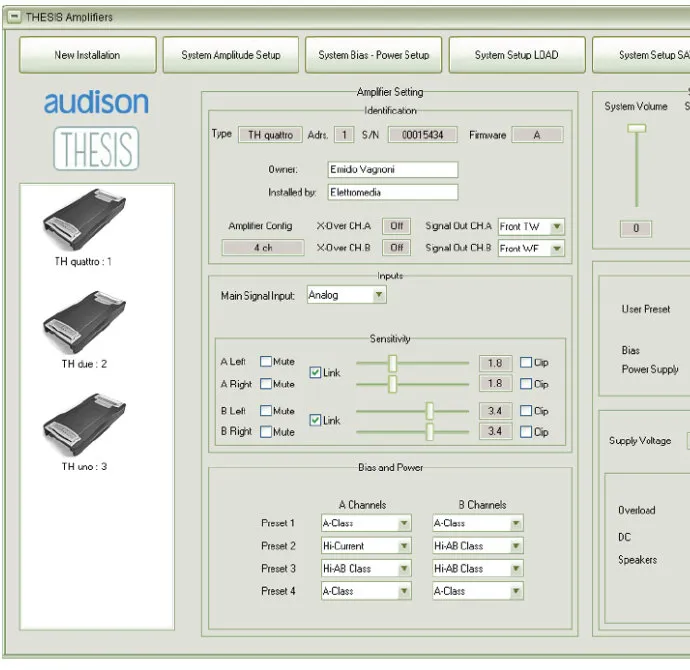Open Preset 1 A Channels class dropdown
Viewport: 690px width, 670px height.
366,523
